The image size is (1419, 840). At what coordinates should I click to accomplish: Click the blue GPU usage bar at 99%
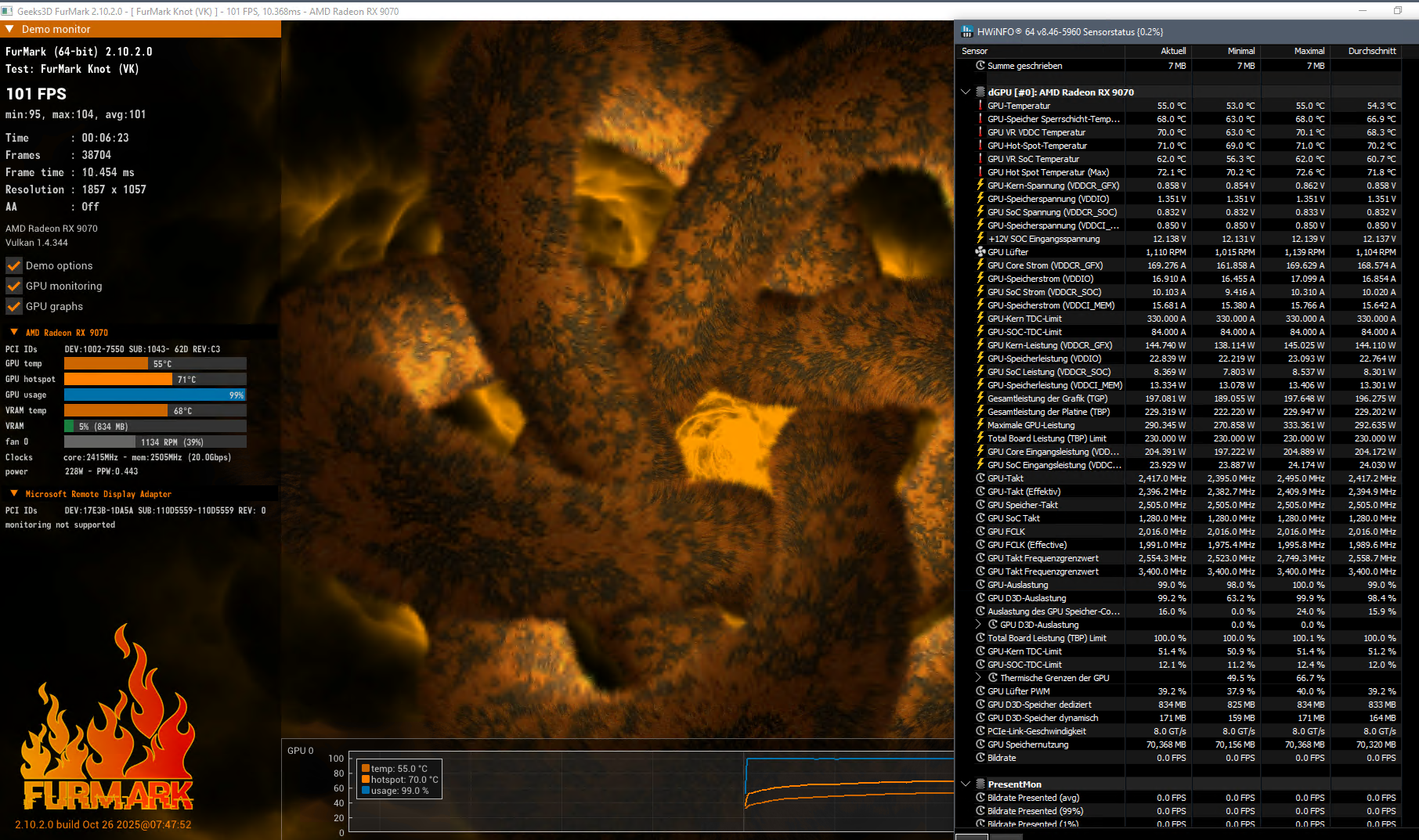[155, 395]
